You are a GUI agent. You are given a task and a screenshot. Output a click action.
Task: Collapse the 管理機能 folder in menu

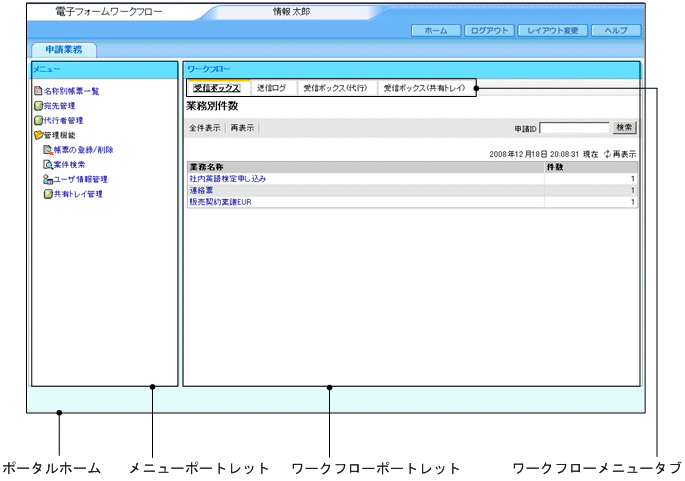[38, 134]
